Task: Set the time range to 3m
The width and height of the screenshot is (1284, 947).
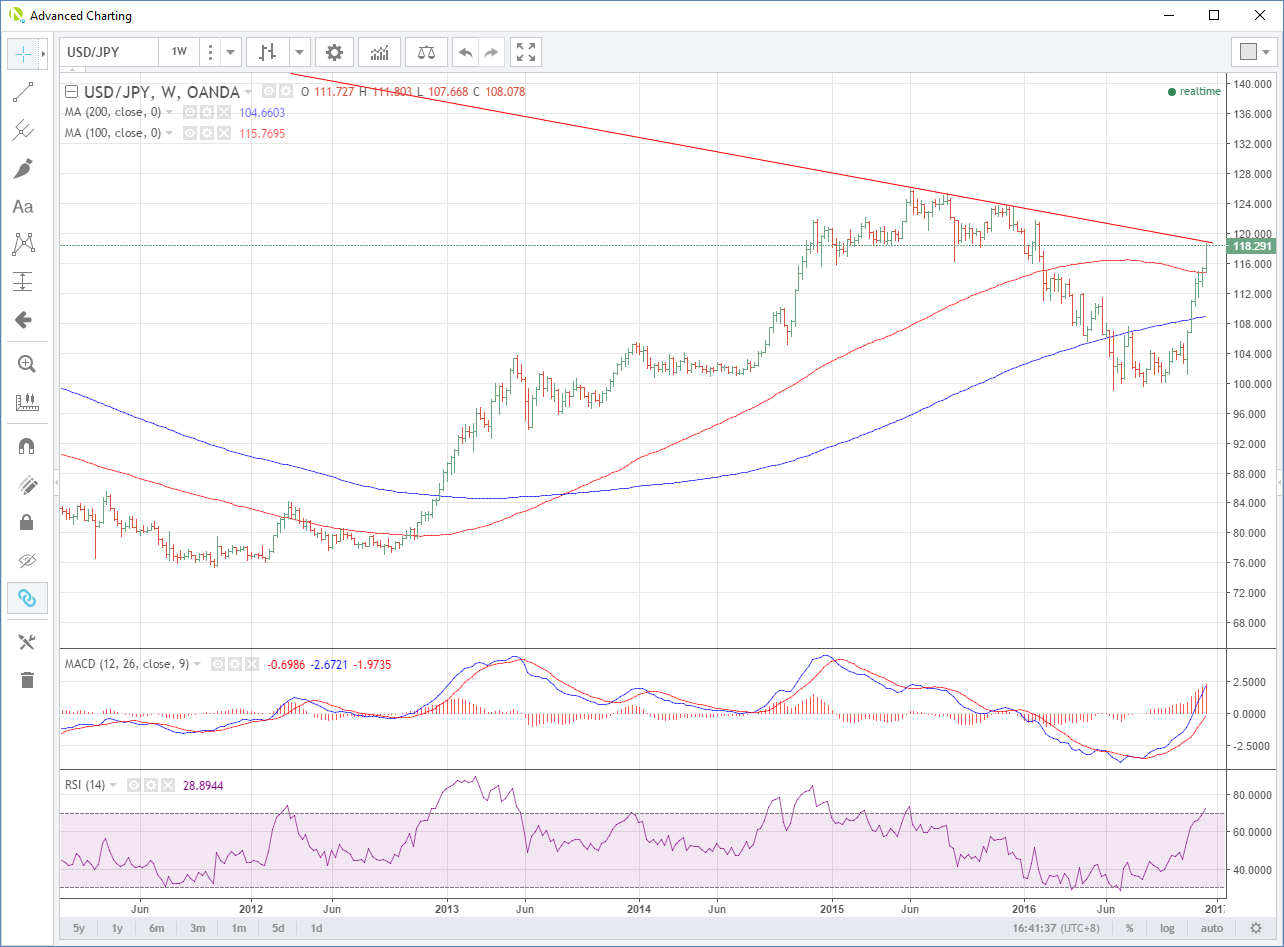Action: 198,928
